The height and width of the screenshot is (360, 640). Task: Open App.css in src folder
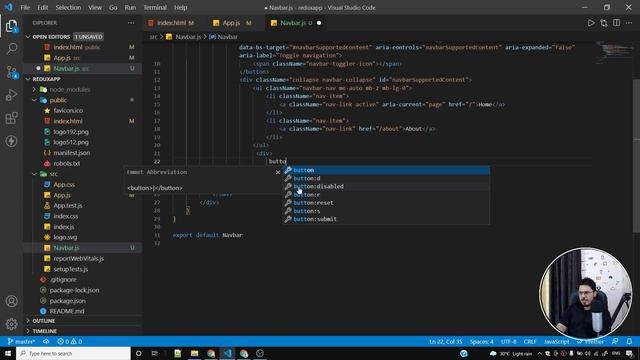pyautogui.click(x=64, y=184)
